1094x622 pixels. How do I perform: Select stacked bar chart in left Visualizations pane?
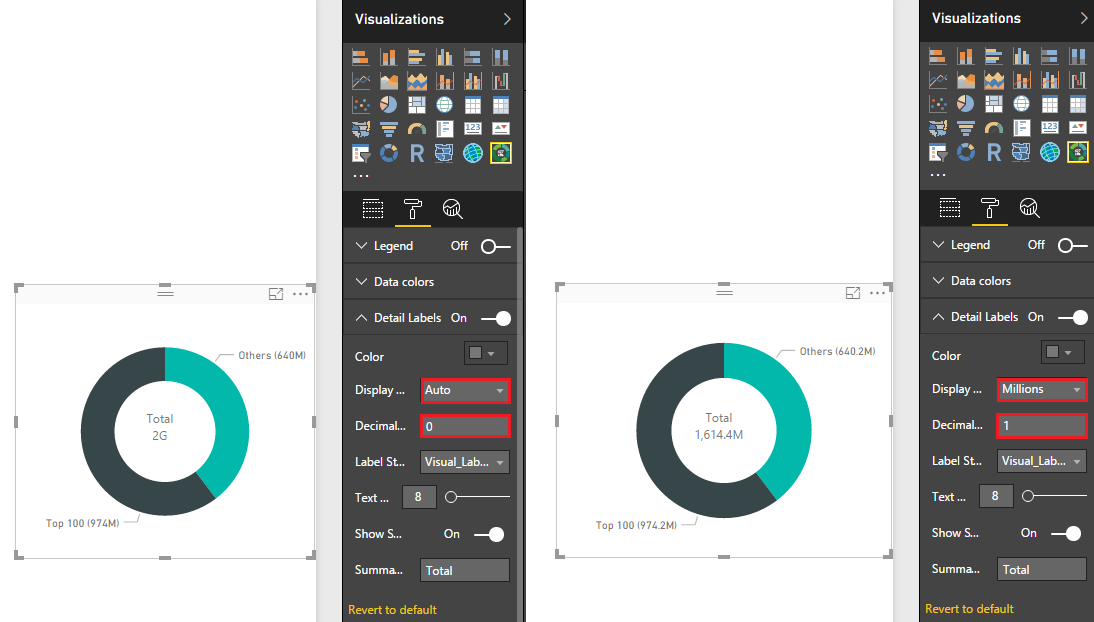(x=361, y=57)
